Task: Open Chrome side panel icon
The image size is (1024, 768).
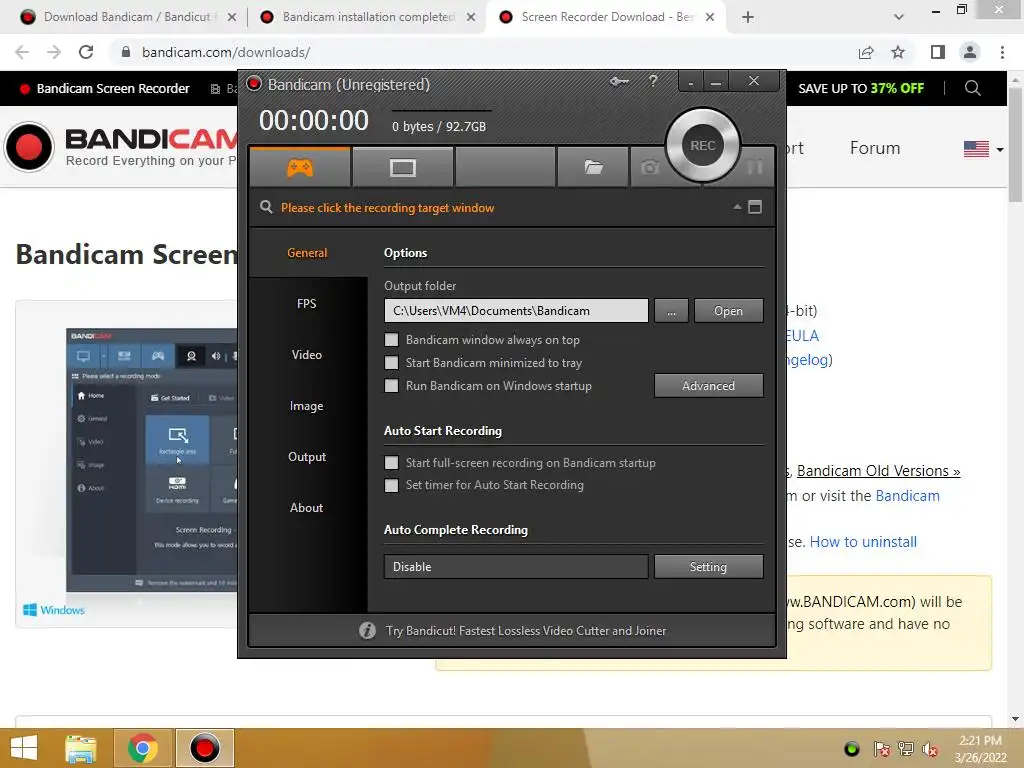Action: click(938, 52)
